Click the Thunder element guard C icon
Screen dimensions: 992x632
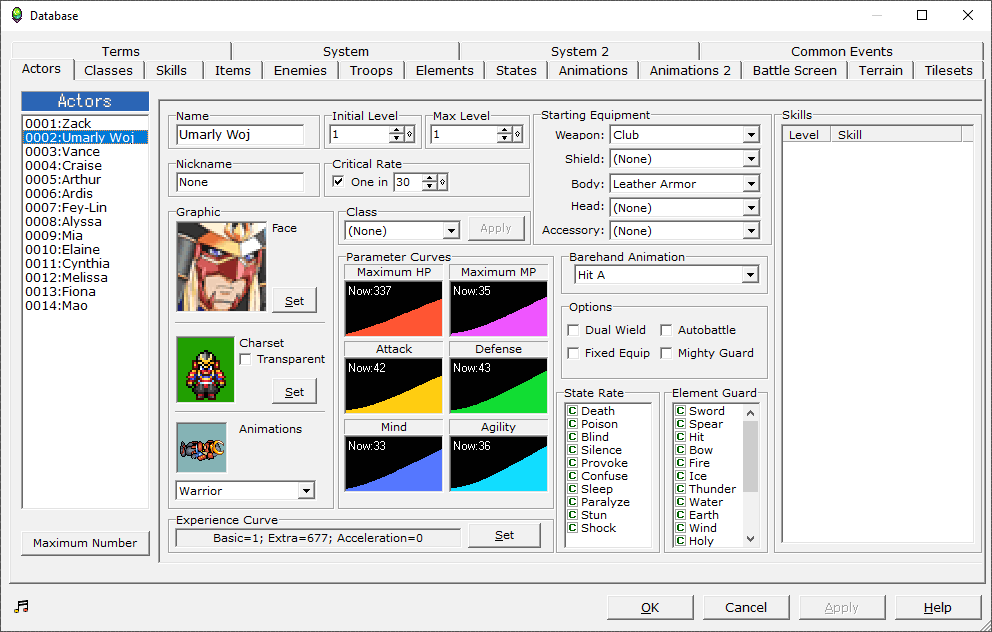click(681, 489)
